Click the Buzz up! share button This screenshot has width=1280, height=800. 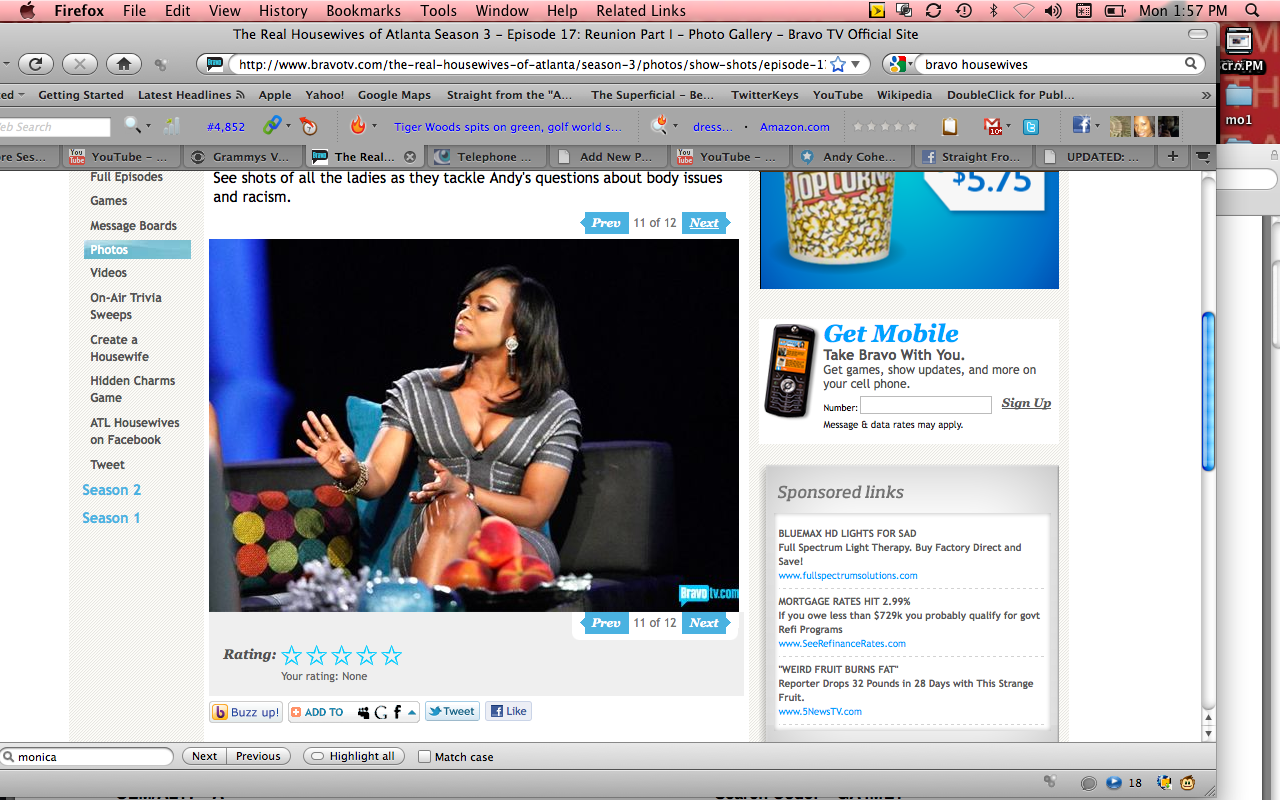(x=246, y=712)
